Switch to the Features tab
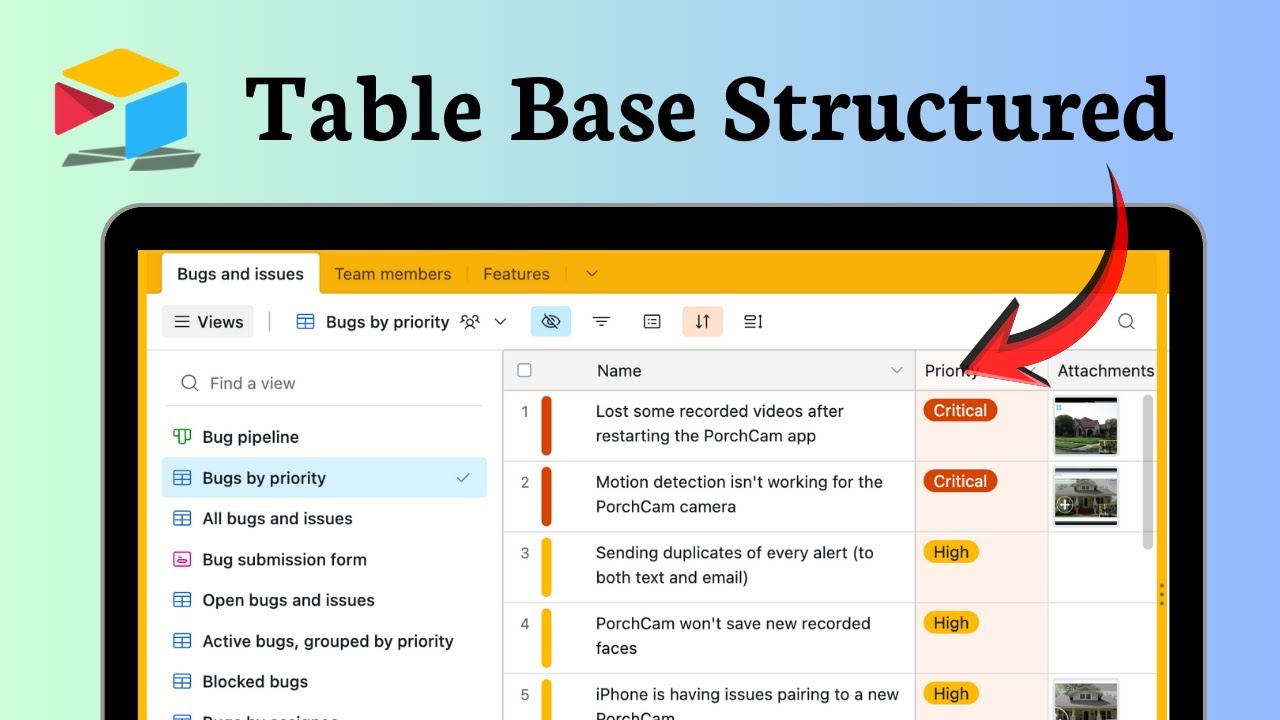The width and height of the screenshot is (1280, 720). click(516, 274)
